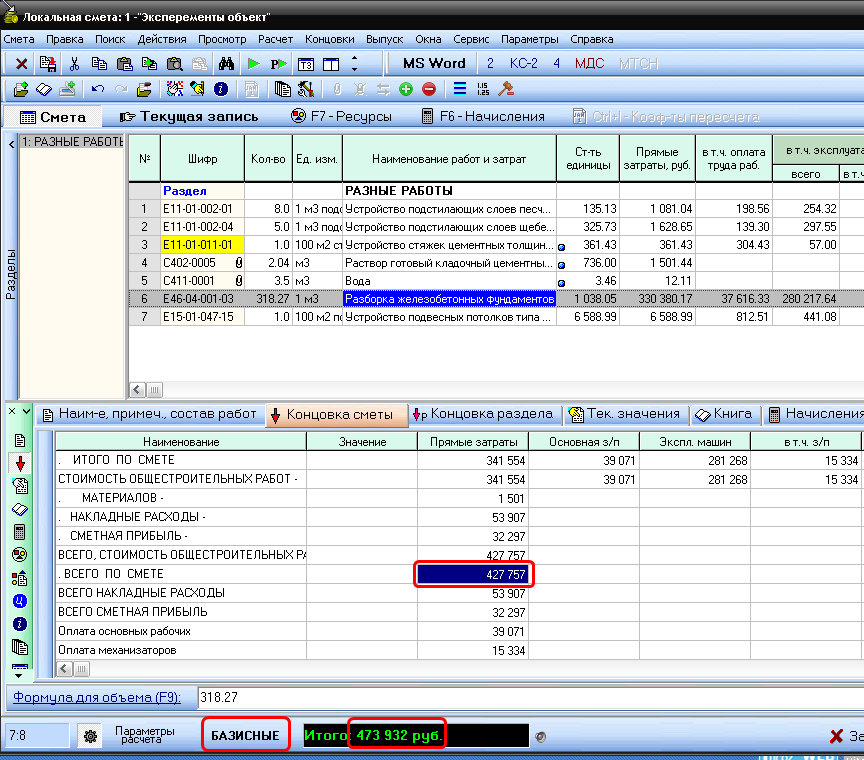Click the formula input field showing 318.27
This screenshot has height=760, width=864.
[500, 697]
